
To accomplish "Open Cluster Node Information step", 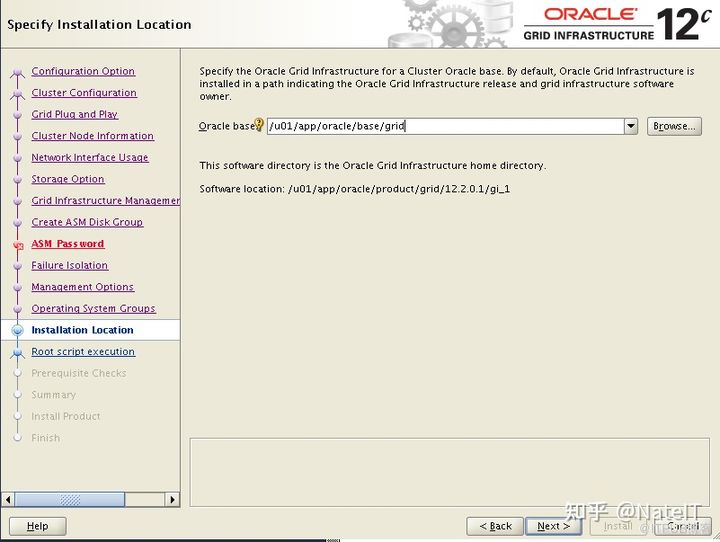I will [x=93, y=136].
